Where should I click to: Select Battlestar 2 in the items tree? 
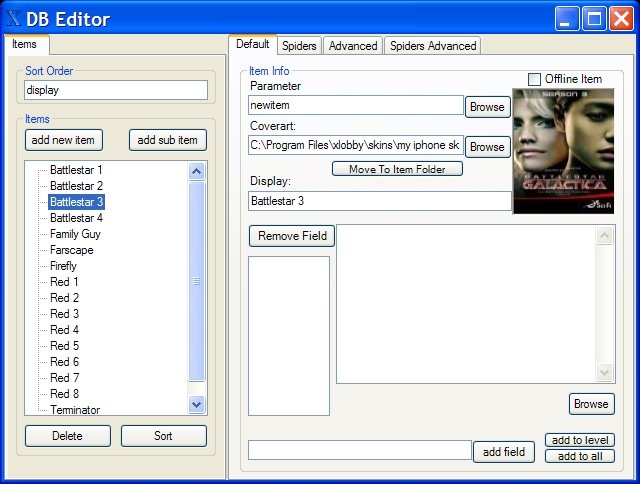(76, 186)
